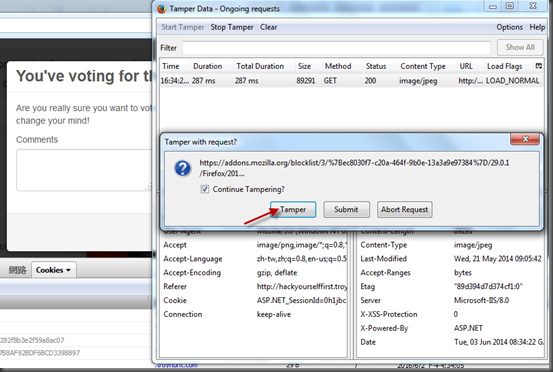This screenshot has height=372, width=553.
Task: Select the GET method cell
Action: [x=330, y=81]
